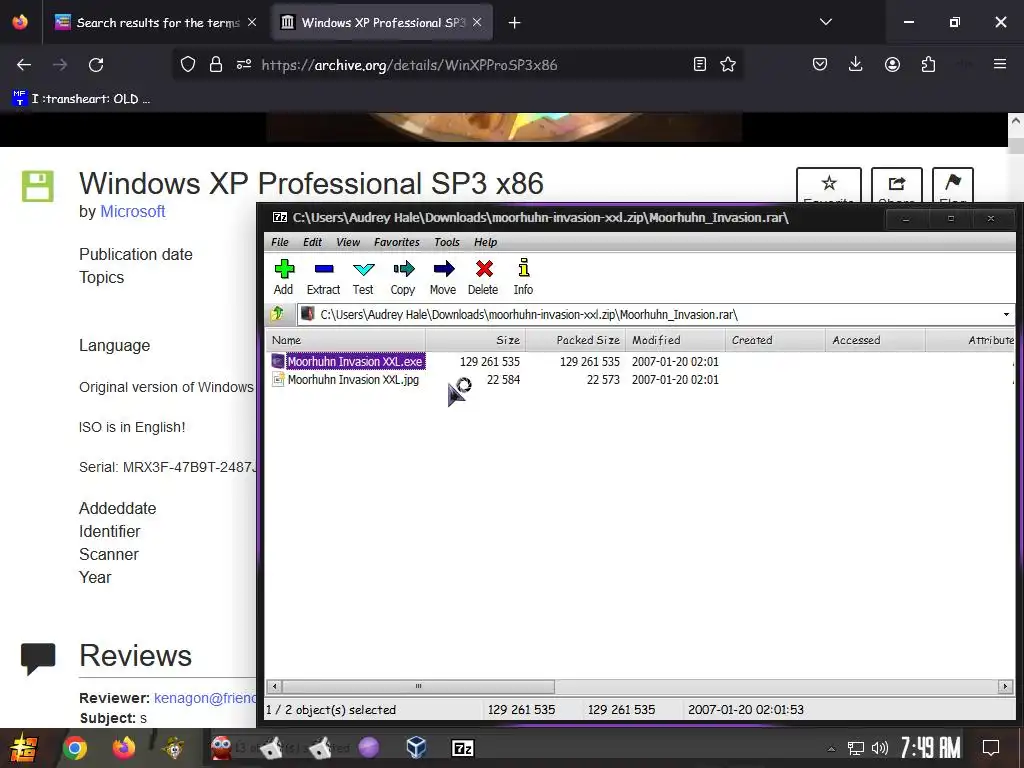Bookmark this page with the star
This screenshot has height=768, width=1024.
(728, 65)
